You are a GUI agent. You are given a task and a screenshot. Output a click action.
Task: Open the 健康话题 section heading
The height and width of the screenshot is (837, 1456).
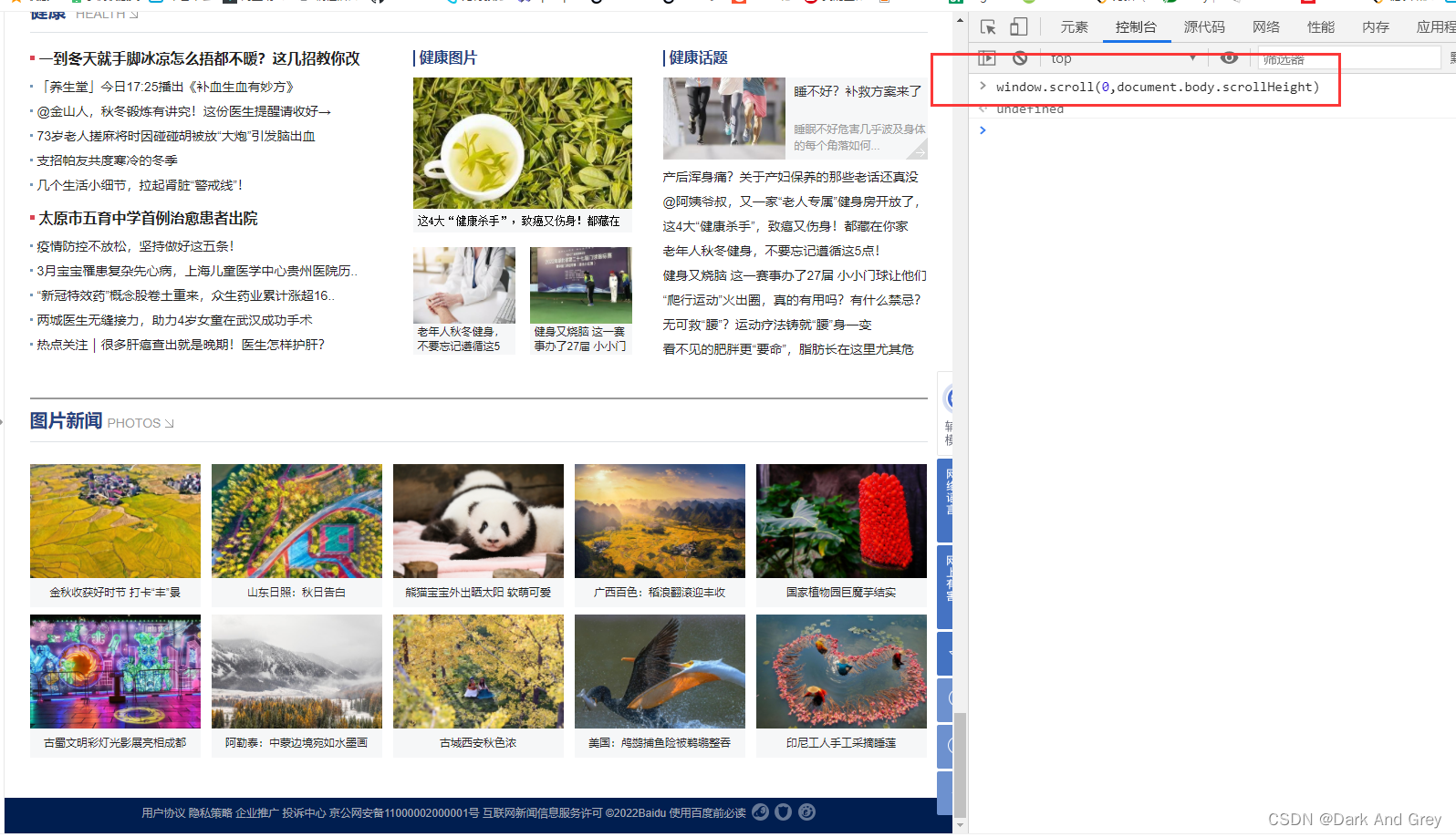pos(698,58)
